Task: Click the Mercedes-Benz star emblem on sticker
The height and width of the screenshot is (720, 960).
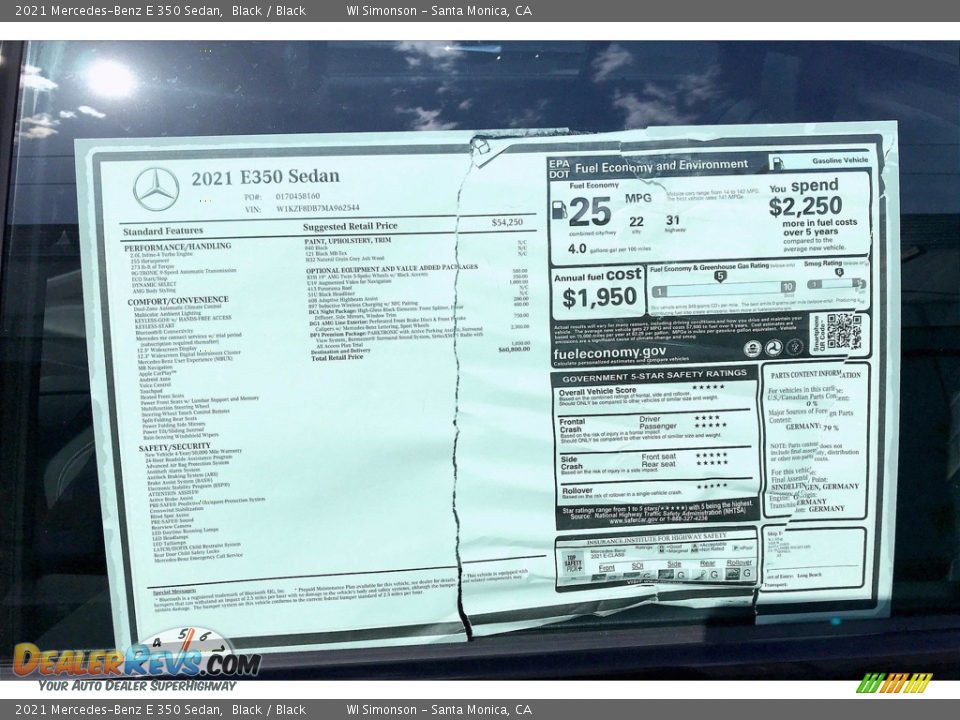Action: (156, 190)
